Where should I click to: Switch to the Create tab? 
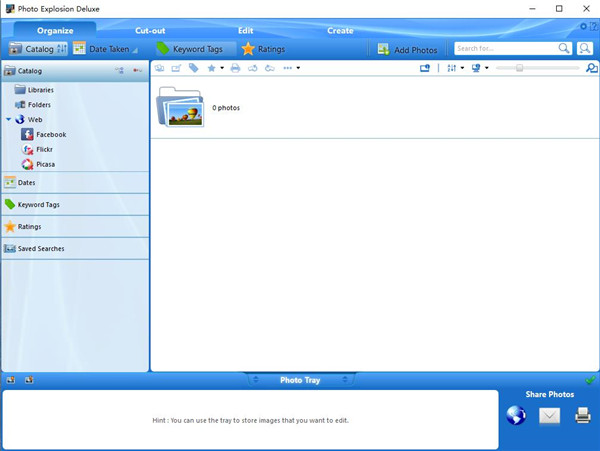point(340,31)
